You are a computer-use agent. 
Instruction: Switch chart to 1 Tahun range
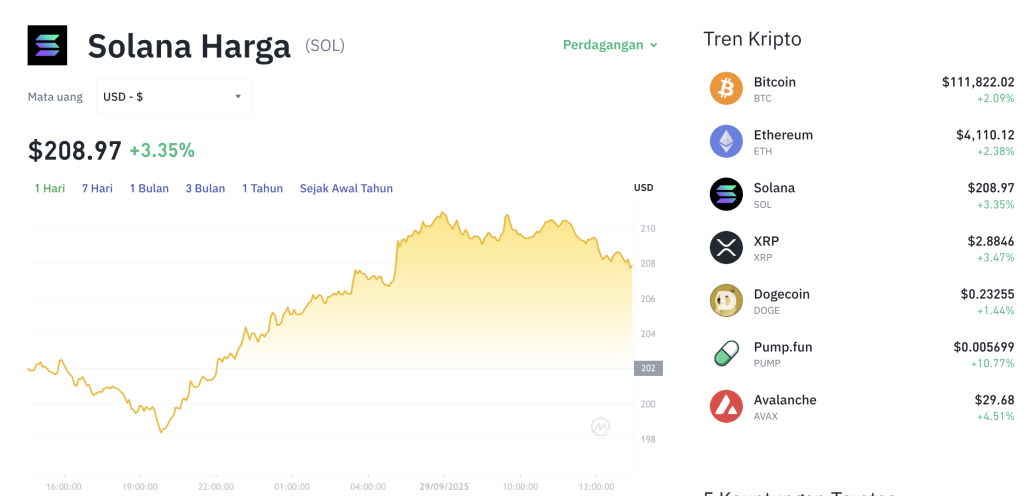pos(262,188)
